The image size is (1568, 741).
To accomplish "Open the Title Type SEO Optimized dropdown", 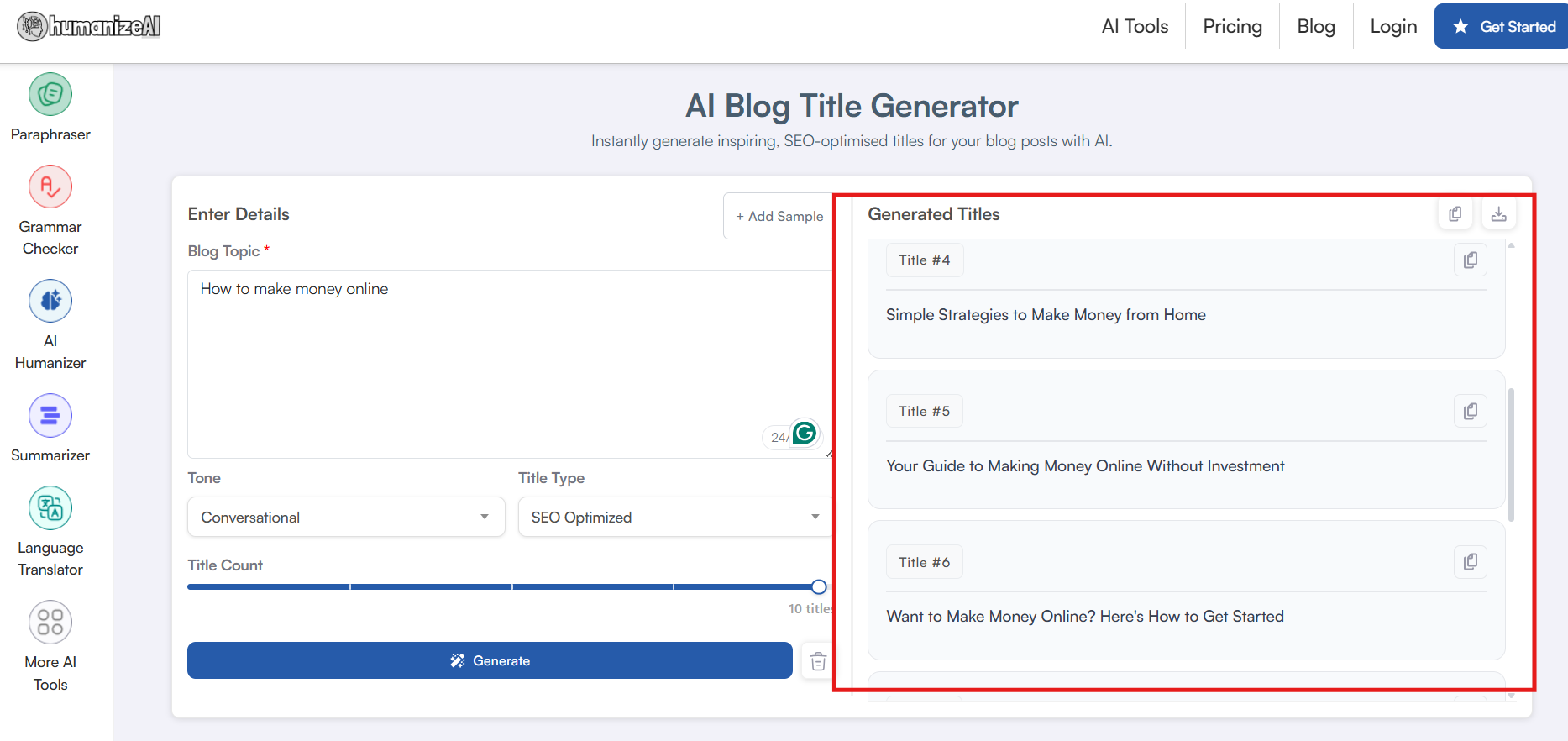I will (674, 518).
